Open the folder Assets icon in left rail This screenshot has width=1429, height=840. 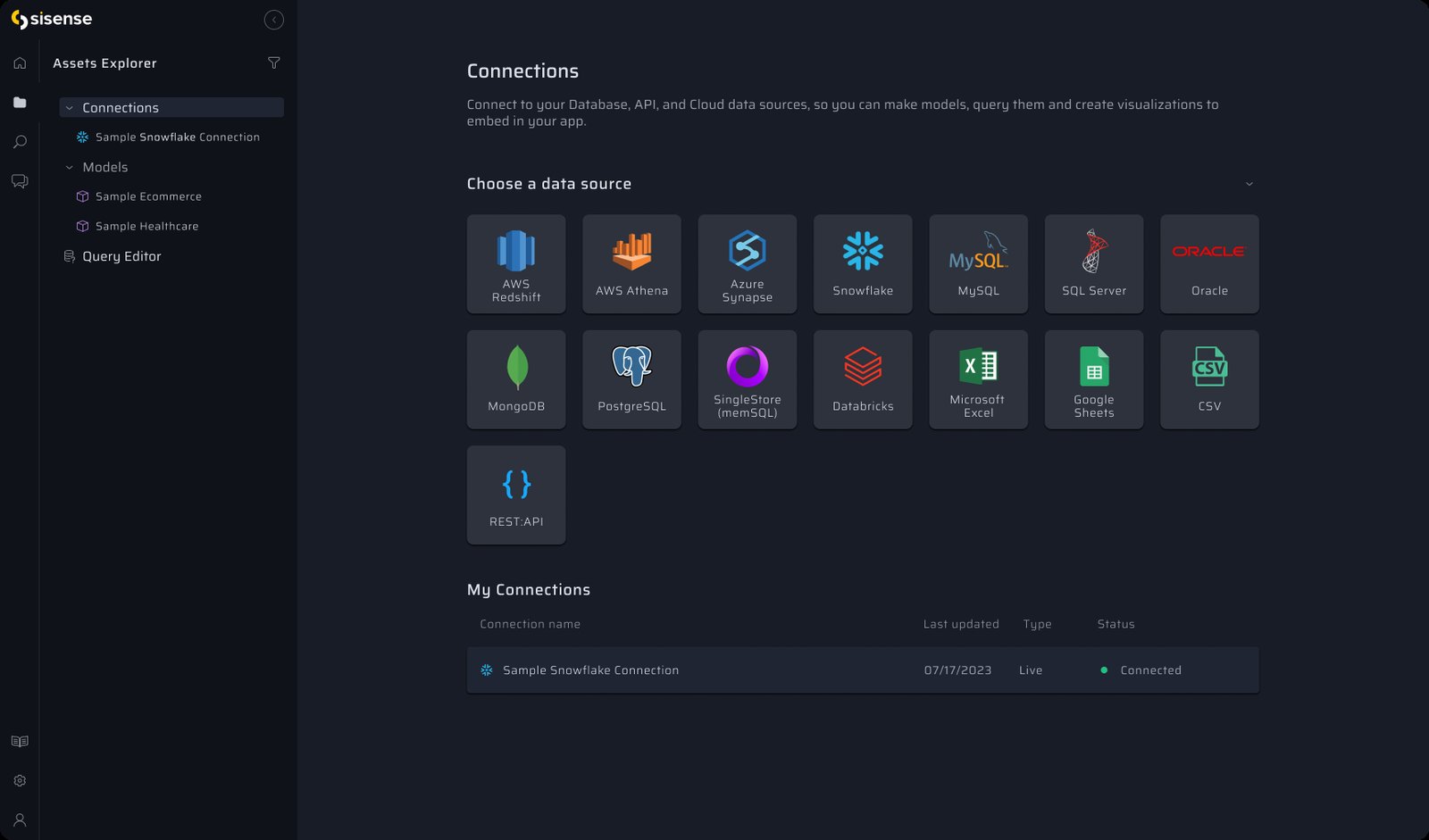point(20,103)
